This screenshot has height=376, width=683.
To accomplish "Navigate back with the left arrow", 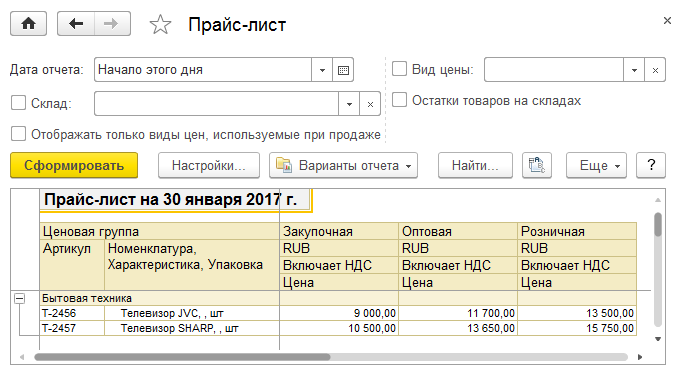I will 76,24.
